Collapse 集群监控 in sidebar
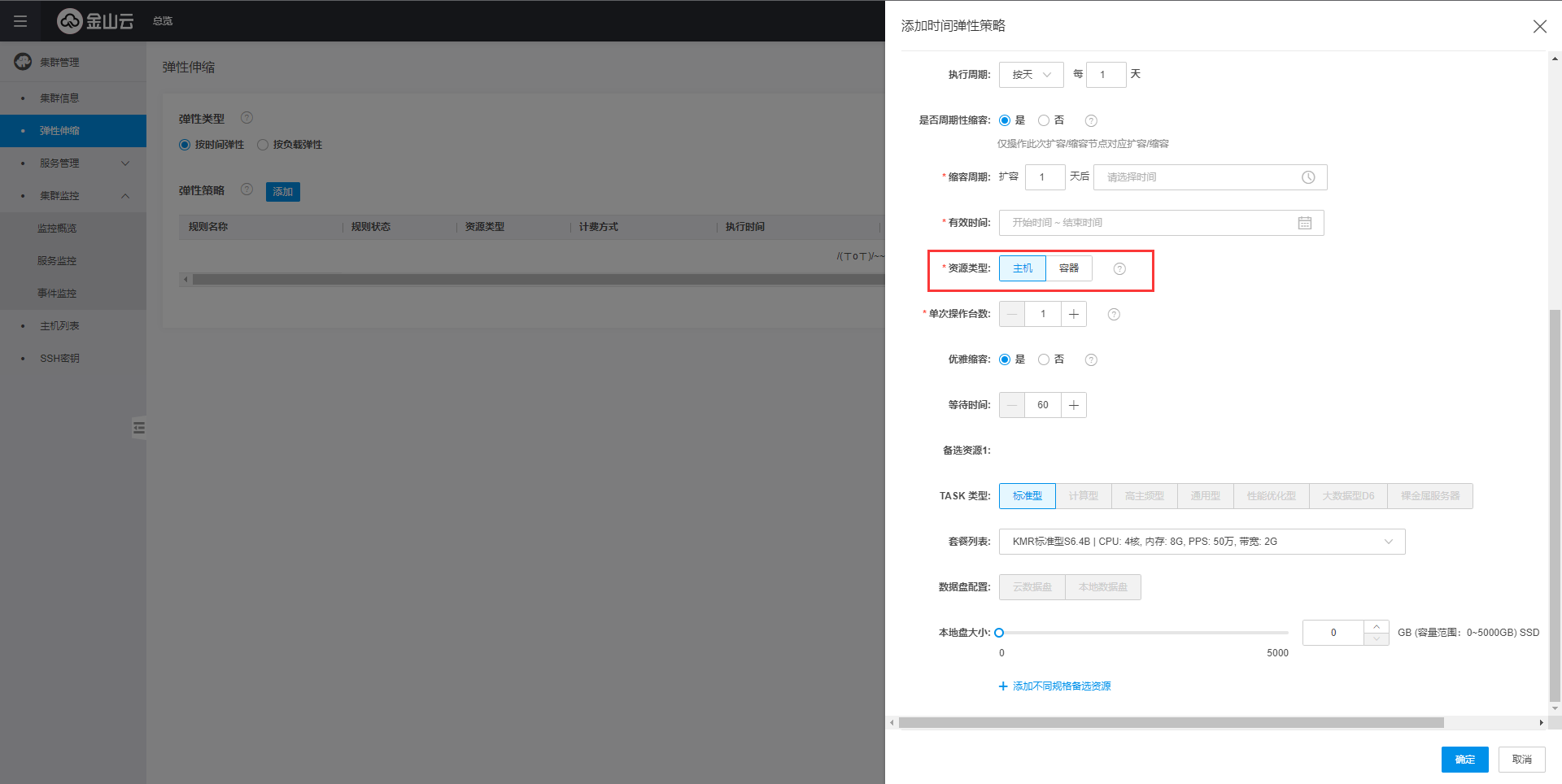This screenshot has width=1562, height=784. pos(73,196)
